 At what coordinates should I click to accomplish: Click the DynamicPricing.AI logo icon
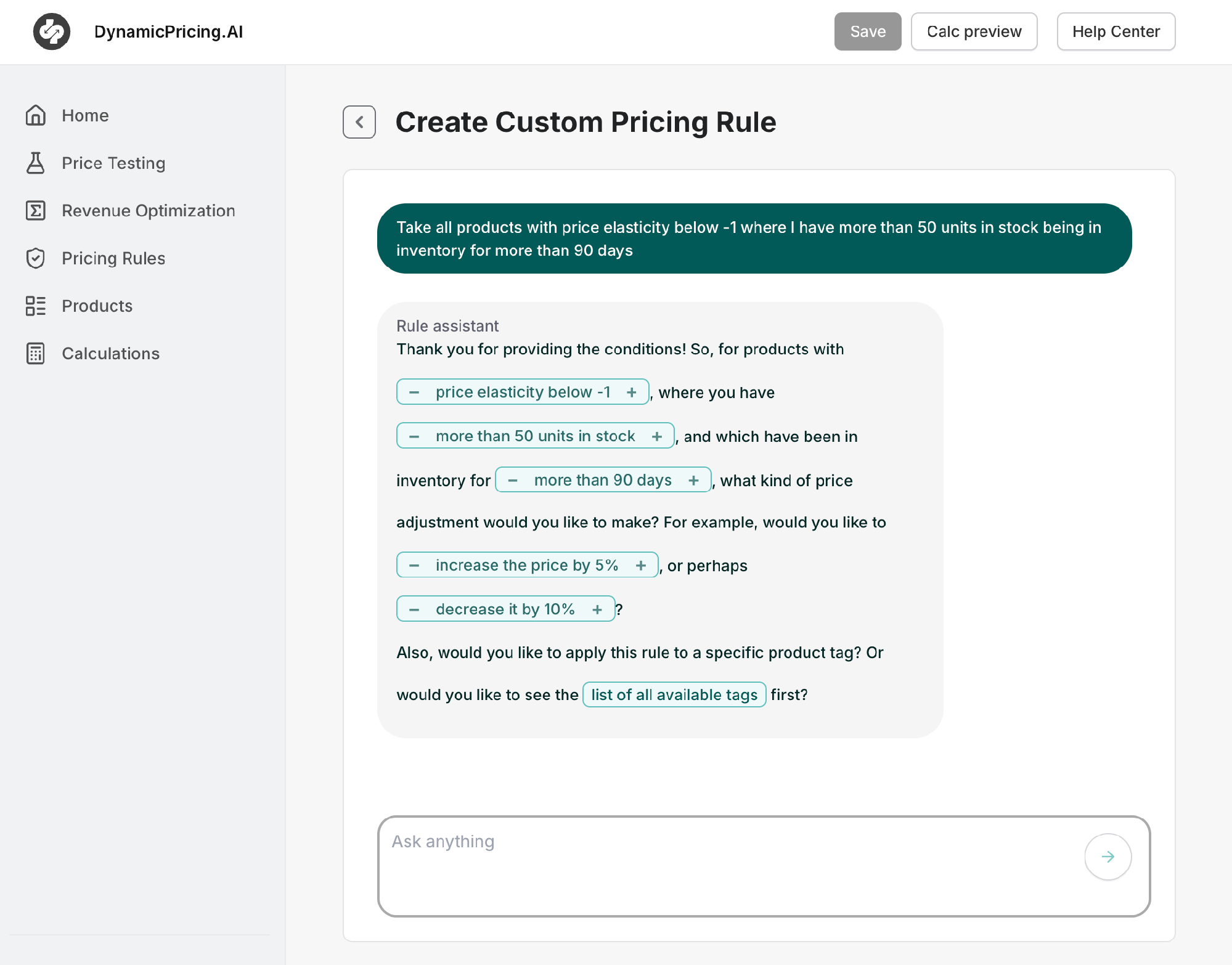(x=51, y=31)
